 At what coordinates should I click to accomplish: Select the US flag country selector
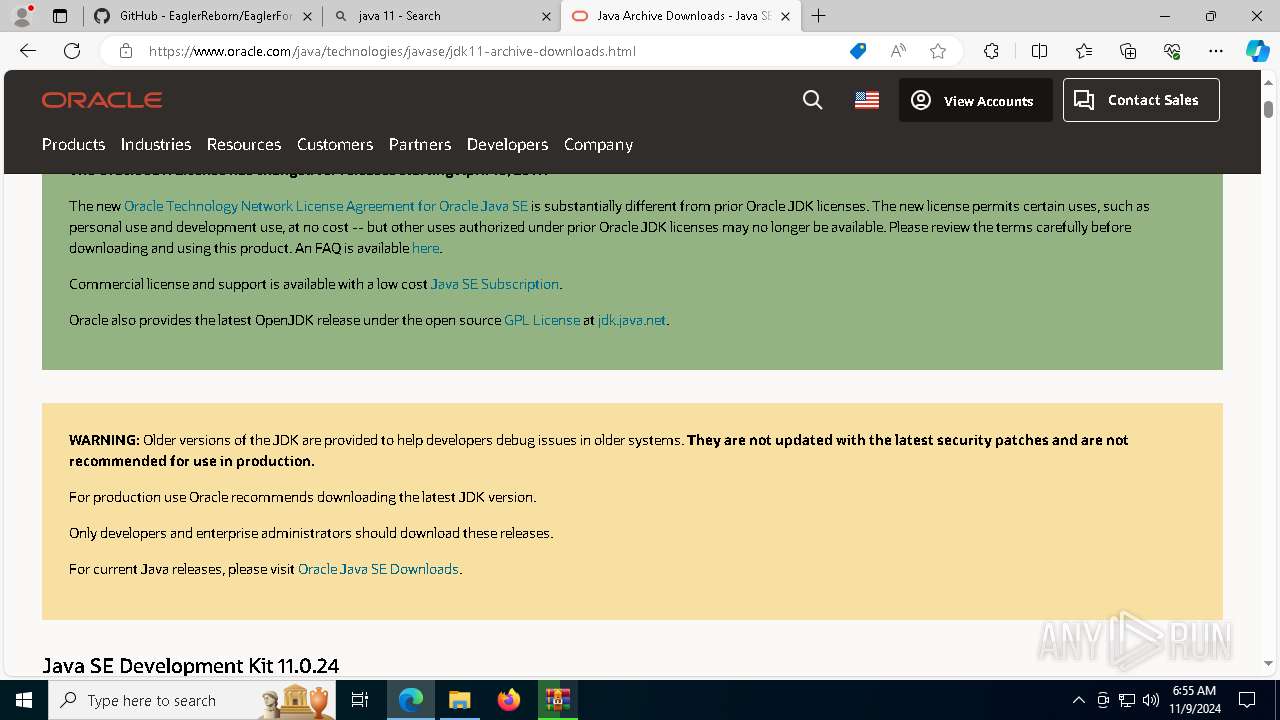tap(867, 100)
